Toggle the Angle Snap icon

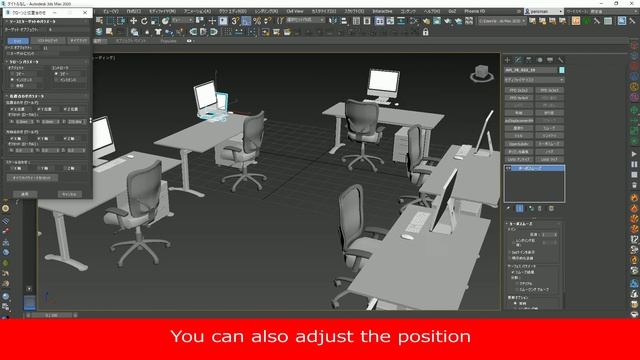(246, 21)
